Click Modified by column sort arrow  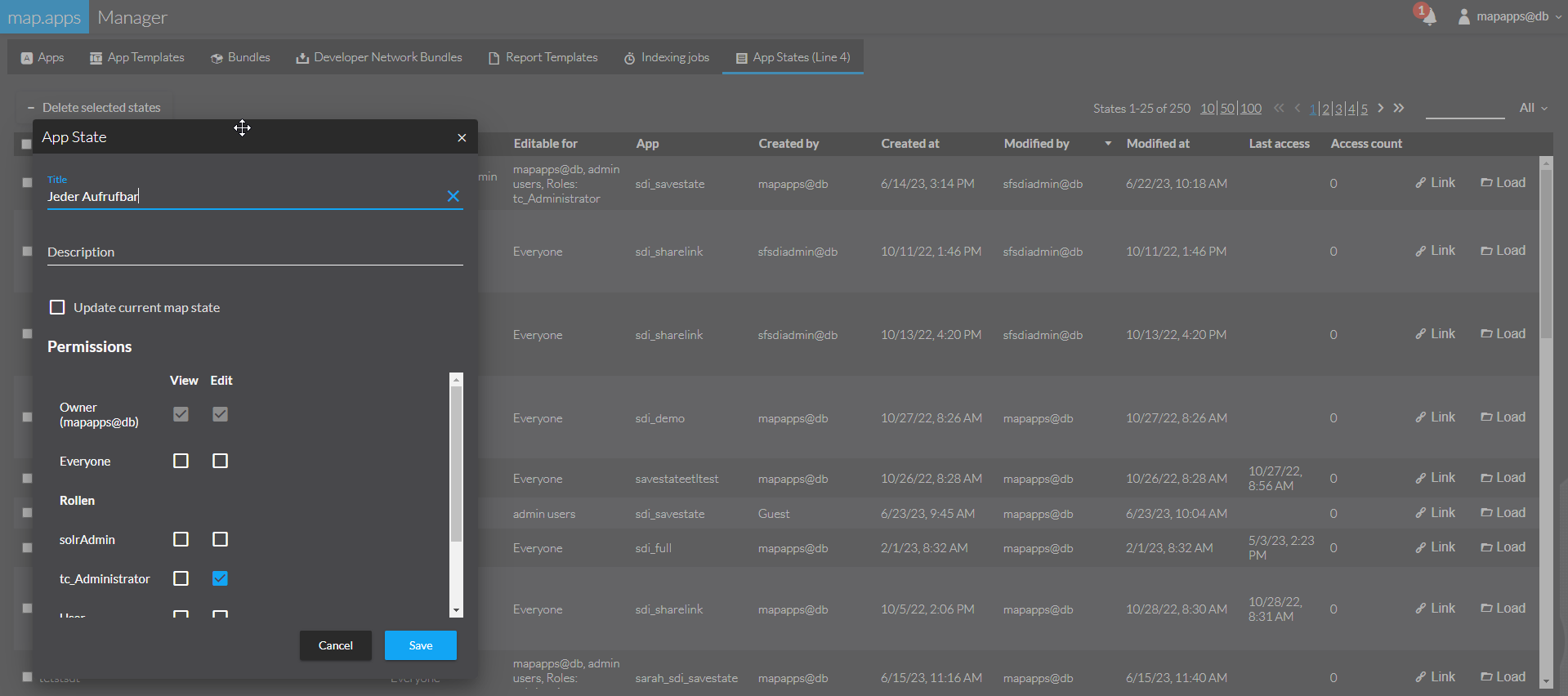1108,144
